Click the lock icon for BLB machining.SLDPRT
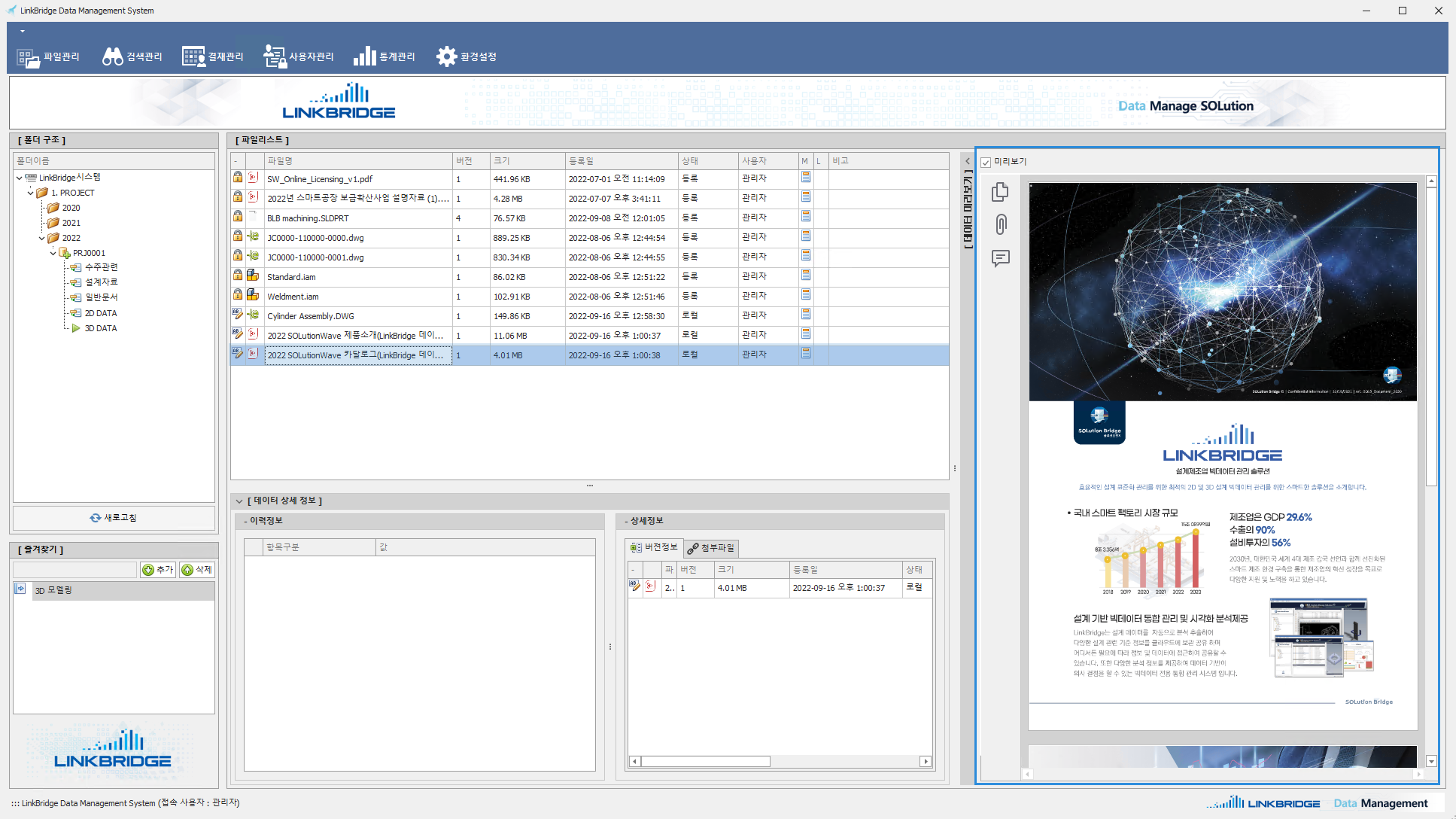 (x=238, y=217)
